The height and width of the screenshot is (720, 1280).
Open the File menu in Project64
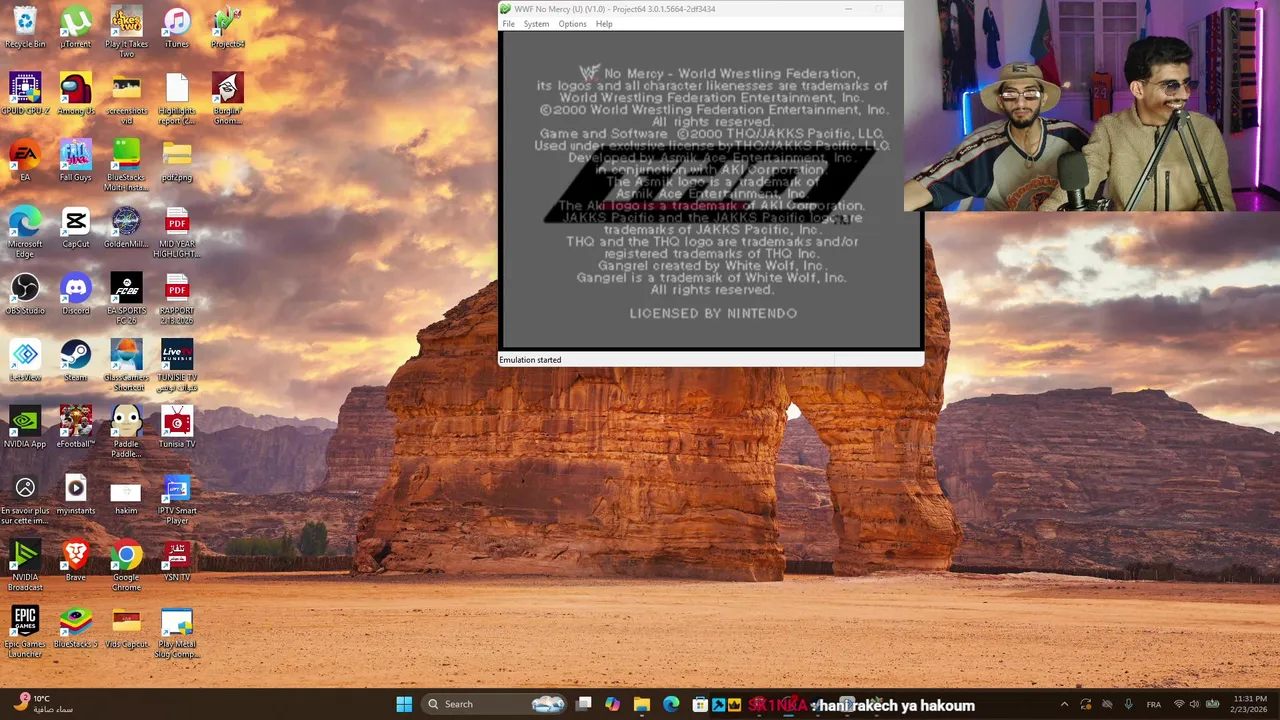[x=508, y=24]
